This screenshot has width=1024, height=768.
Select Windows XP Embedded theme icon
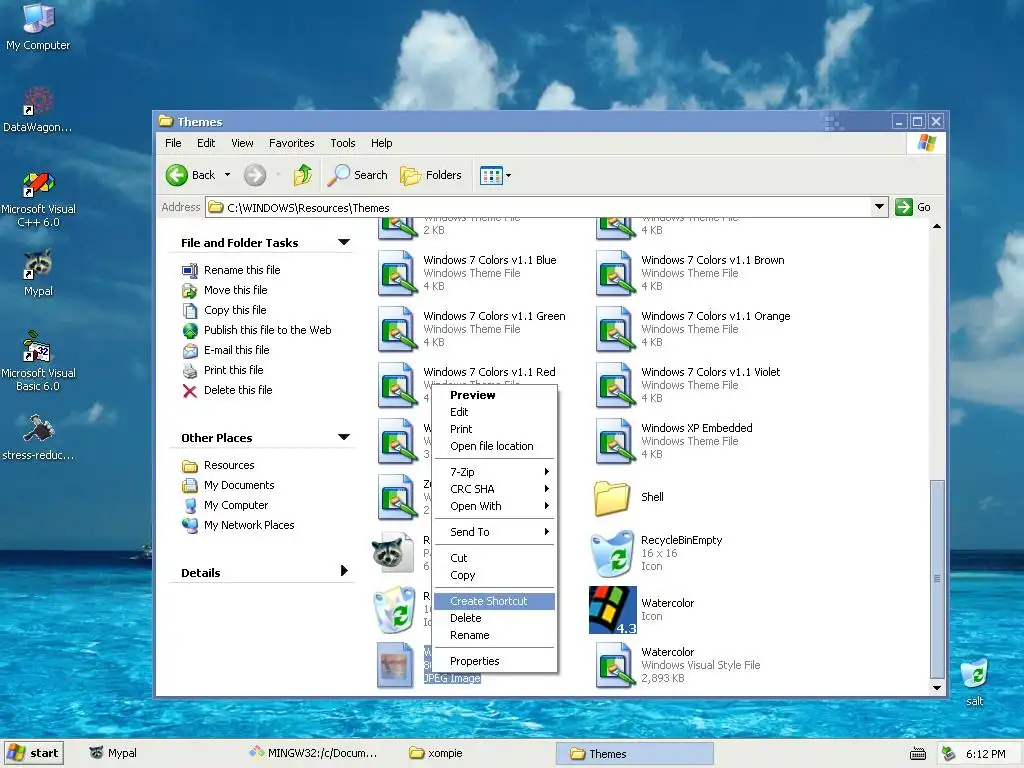615,441
